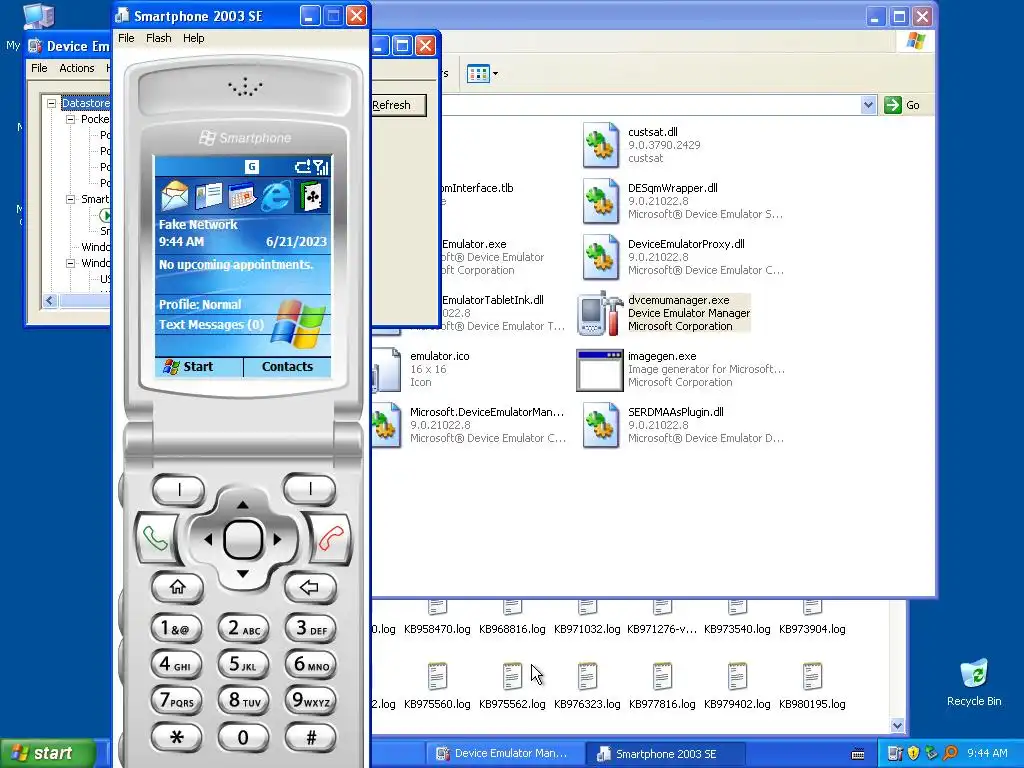The image size is (1024, 768).
Task: Tap the Contacts card icon on phone screen
Action: (x=208, y=196)
